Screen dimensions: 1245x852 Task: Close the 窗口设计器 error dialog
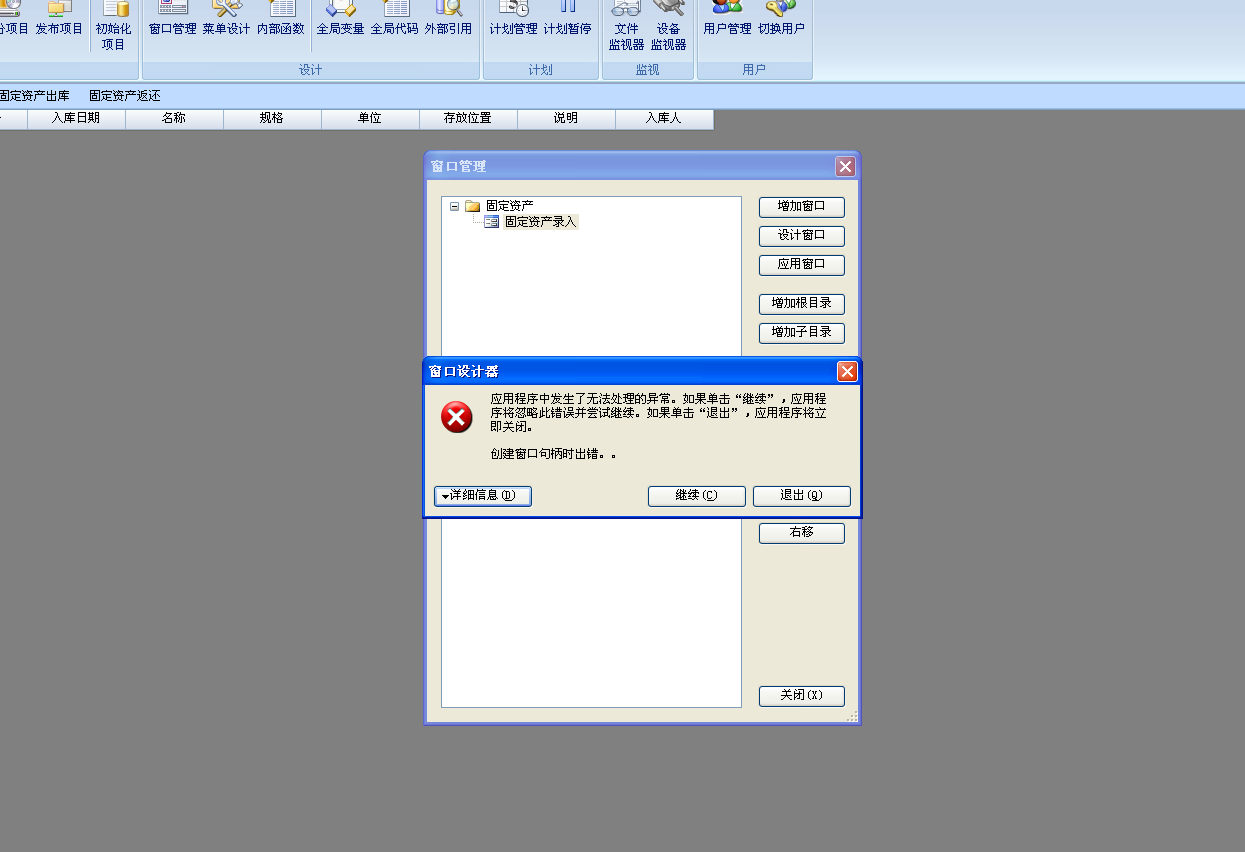pos(847,372)
